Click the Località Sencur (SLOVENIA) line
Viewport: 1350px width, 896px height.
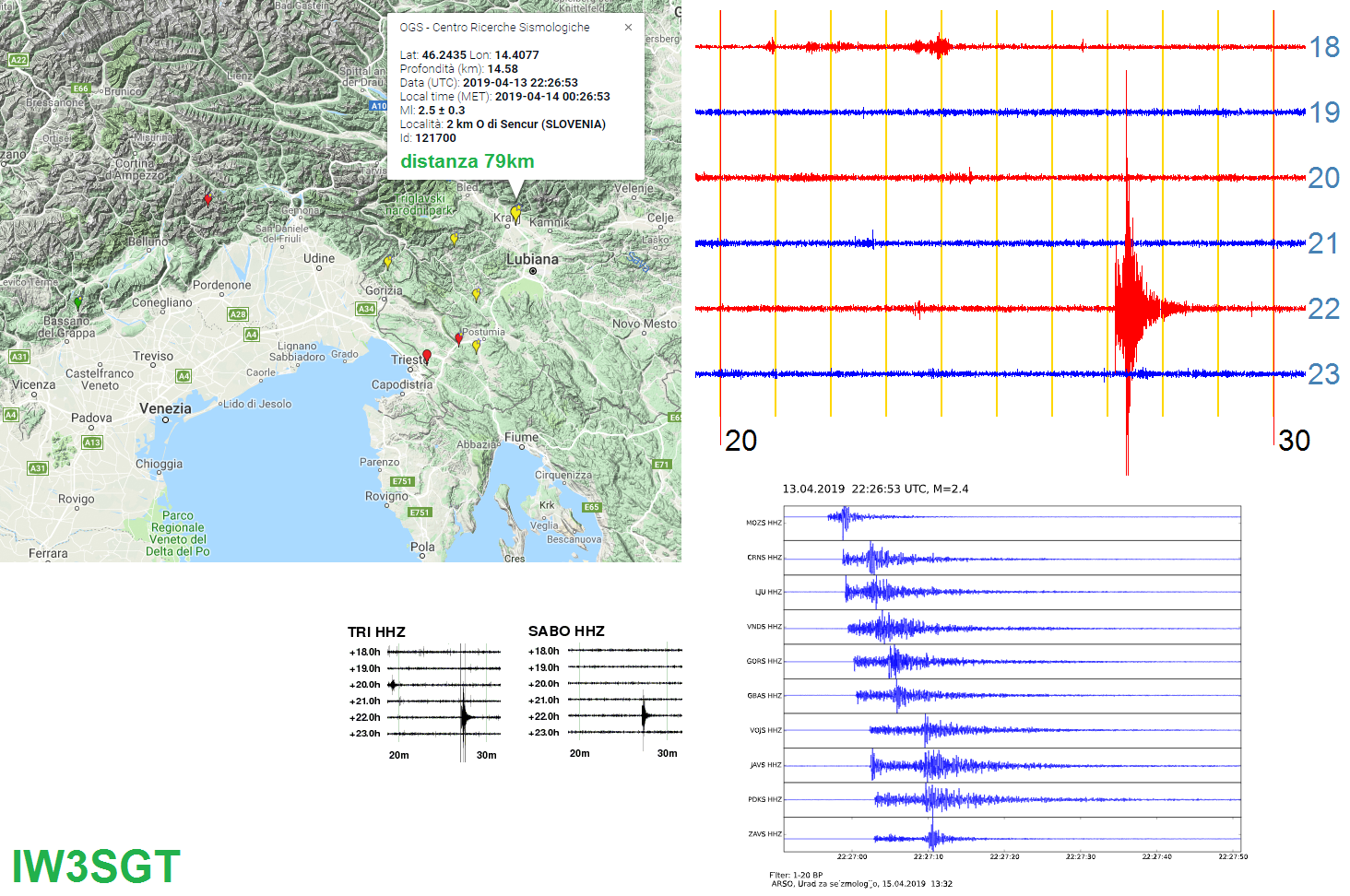click(503, 124)
